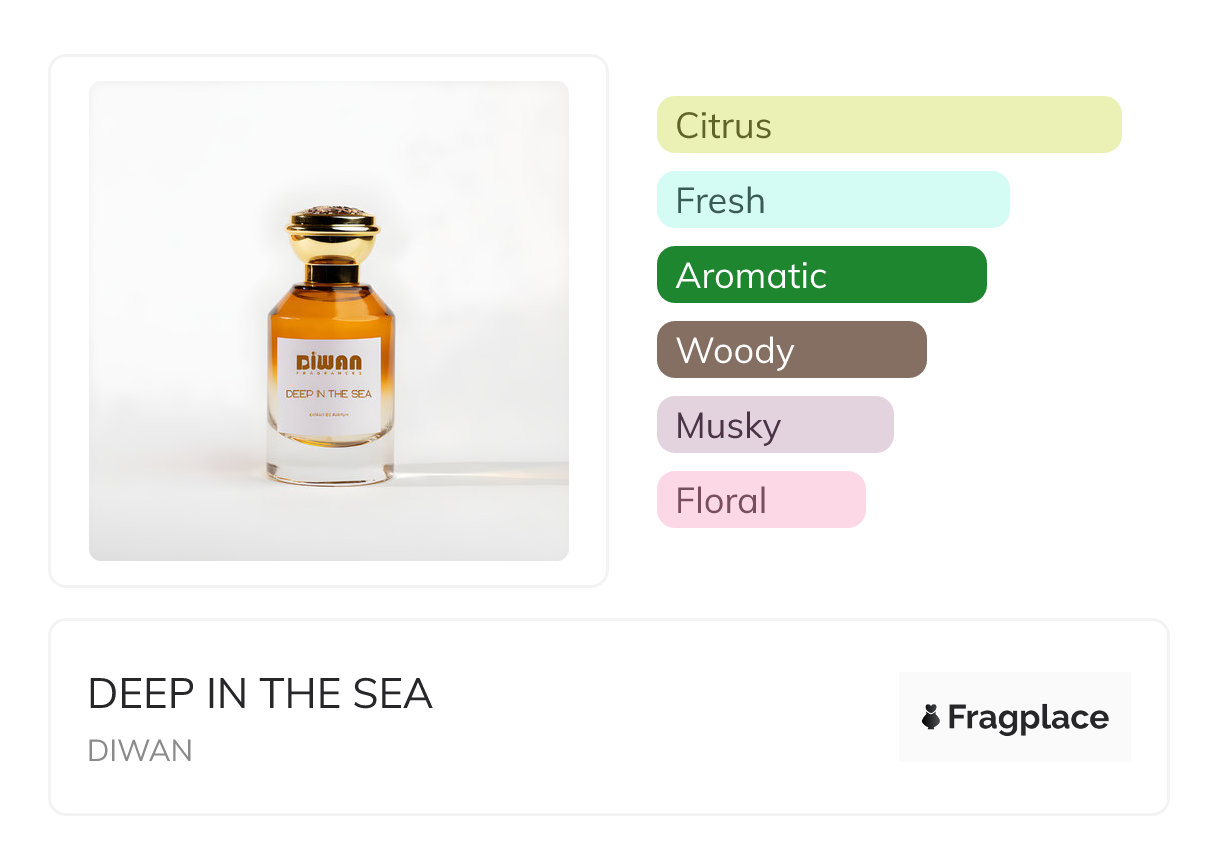Click 'DEEP IN THE SEA' text on bottle
This screenshot has height=864, width=1218.
pyautogui.click(x=328, y=394)
